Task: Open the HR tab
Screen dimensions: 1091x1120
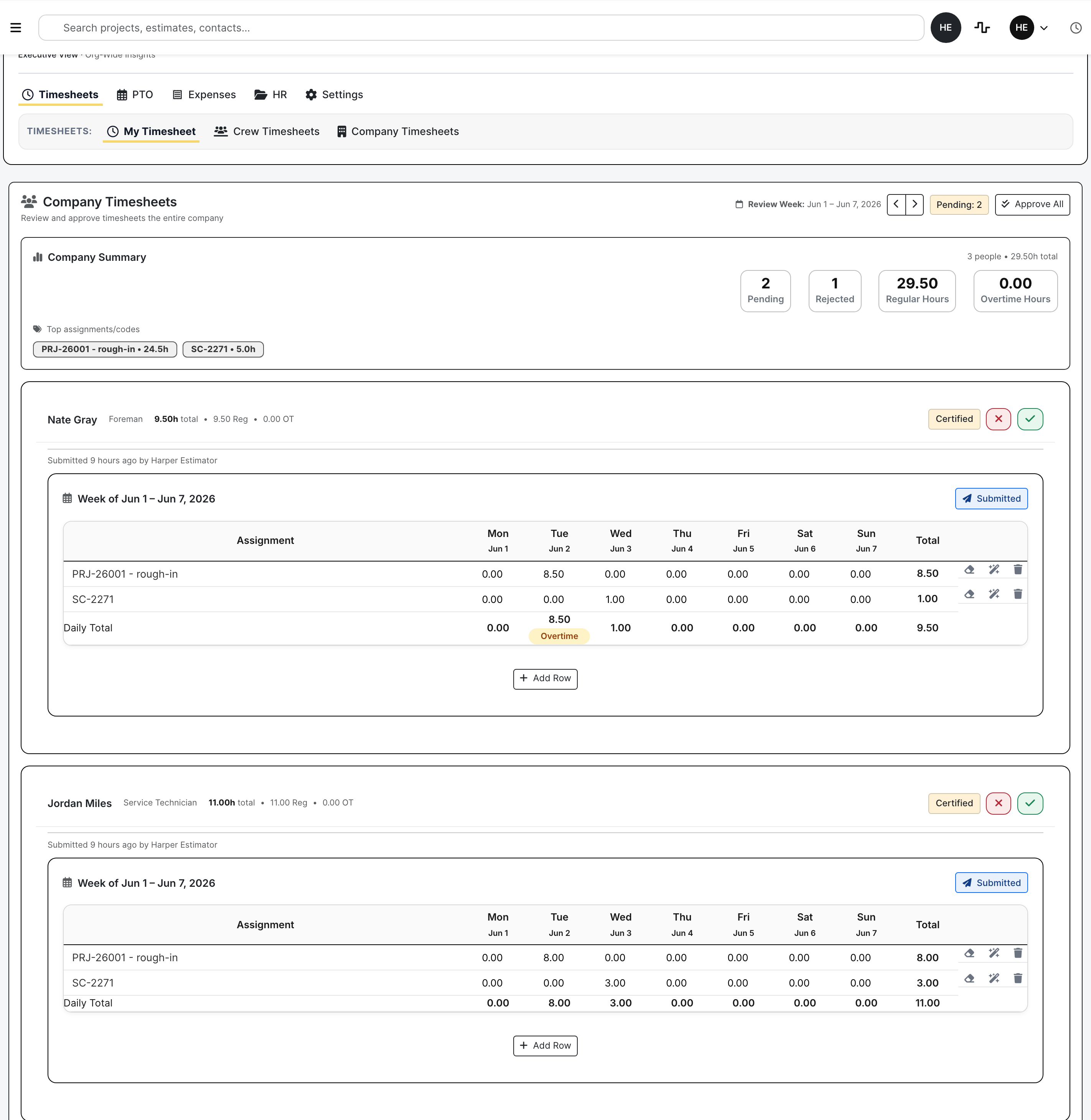Action: 270,94
